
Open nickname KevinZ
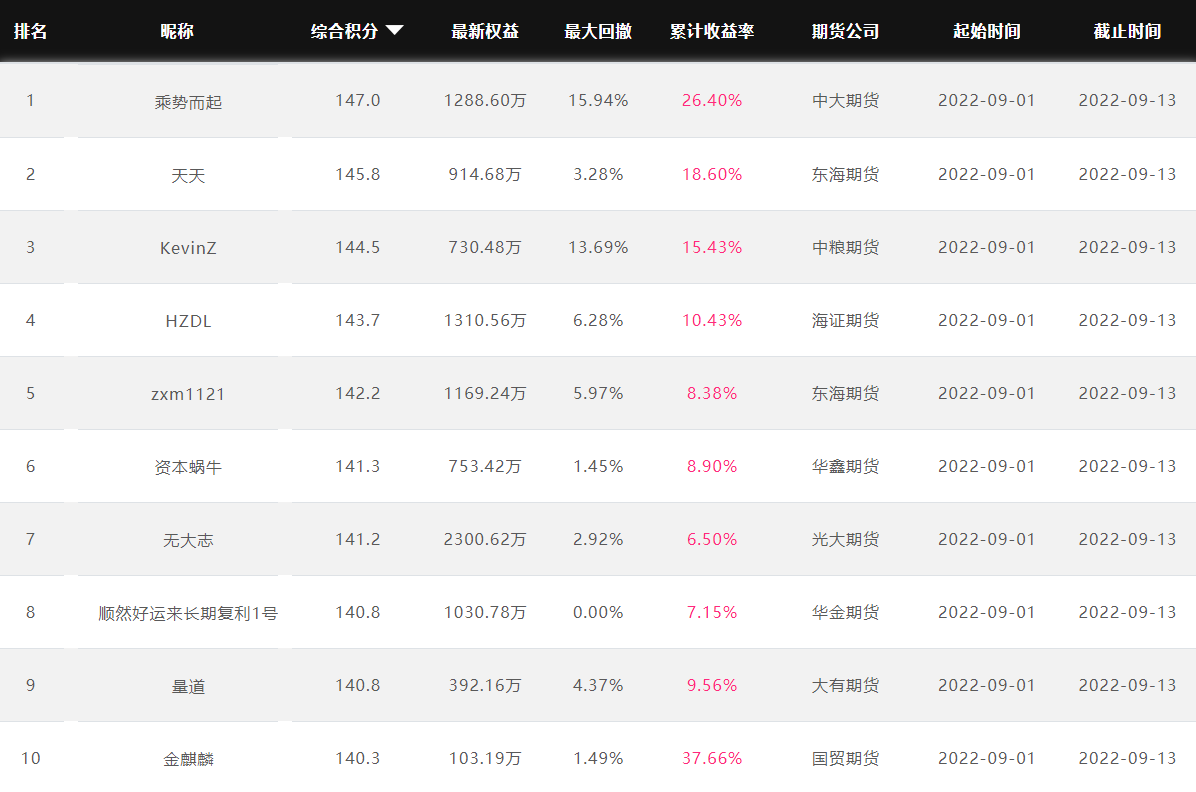click(188, 248)
